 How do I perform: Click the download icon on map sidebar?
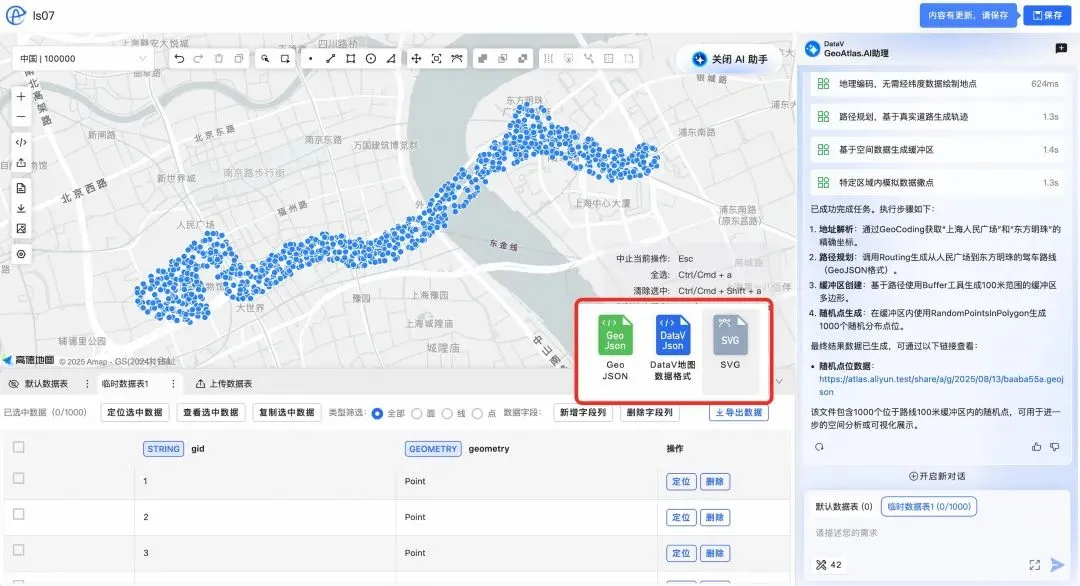[21, 208]
